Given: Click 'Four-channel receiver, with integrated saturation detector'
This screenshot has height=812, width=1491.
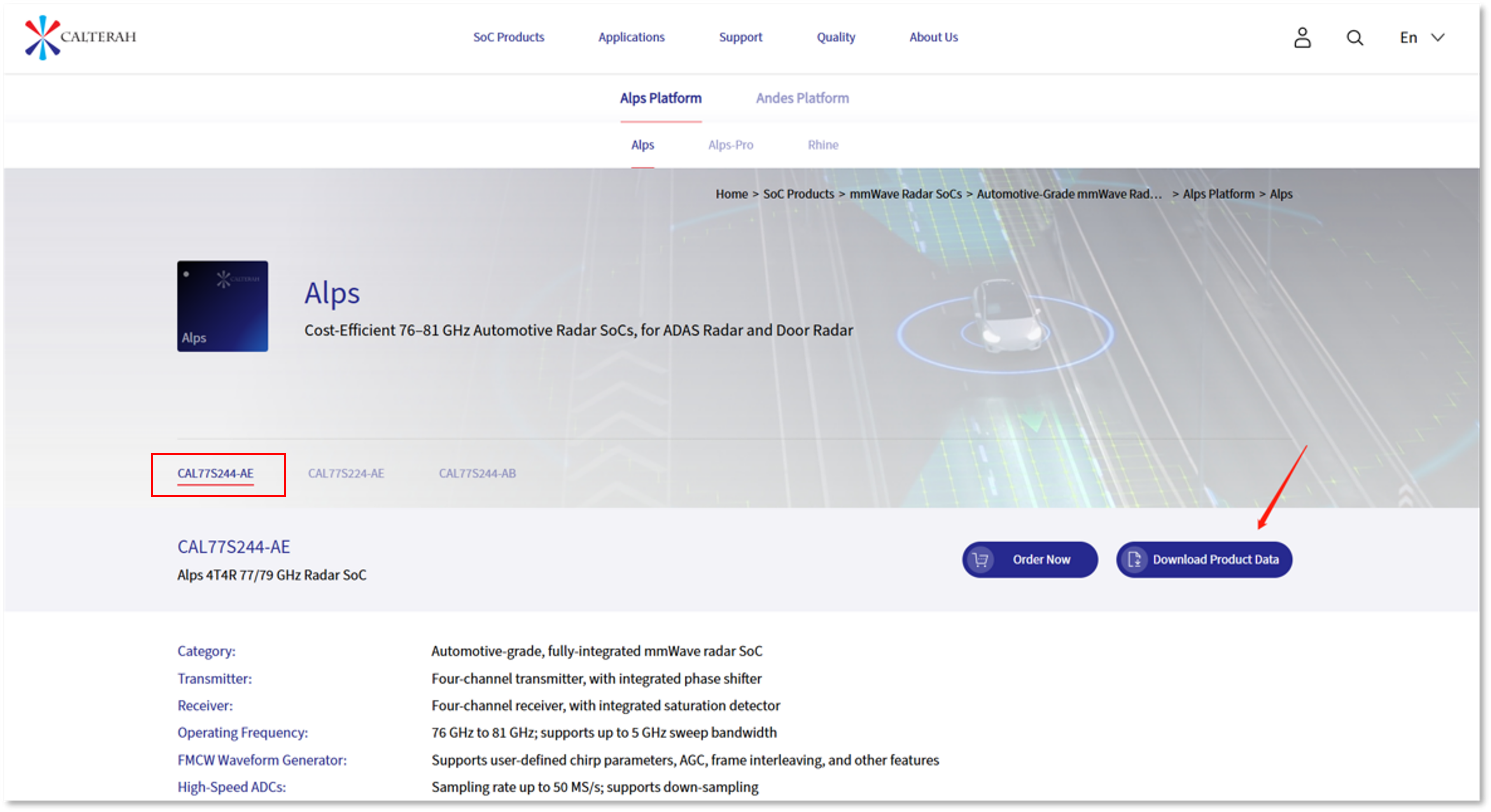Looking at the screenshot, I should pyautogui.click(x=605, y=706).
